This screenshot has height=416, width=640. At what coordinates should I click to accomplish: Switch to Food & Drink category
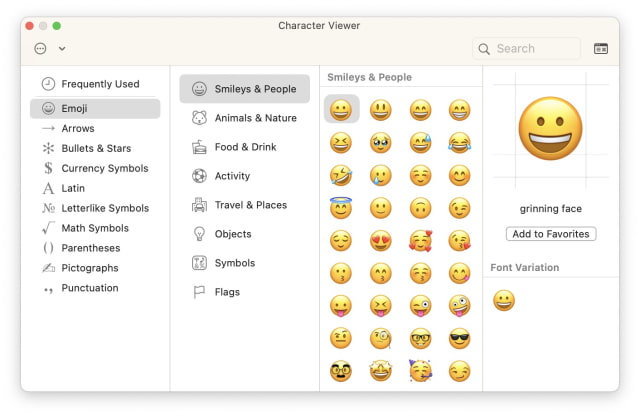245,147
